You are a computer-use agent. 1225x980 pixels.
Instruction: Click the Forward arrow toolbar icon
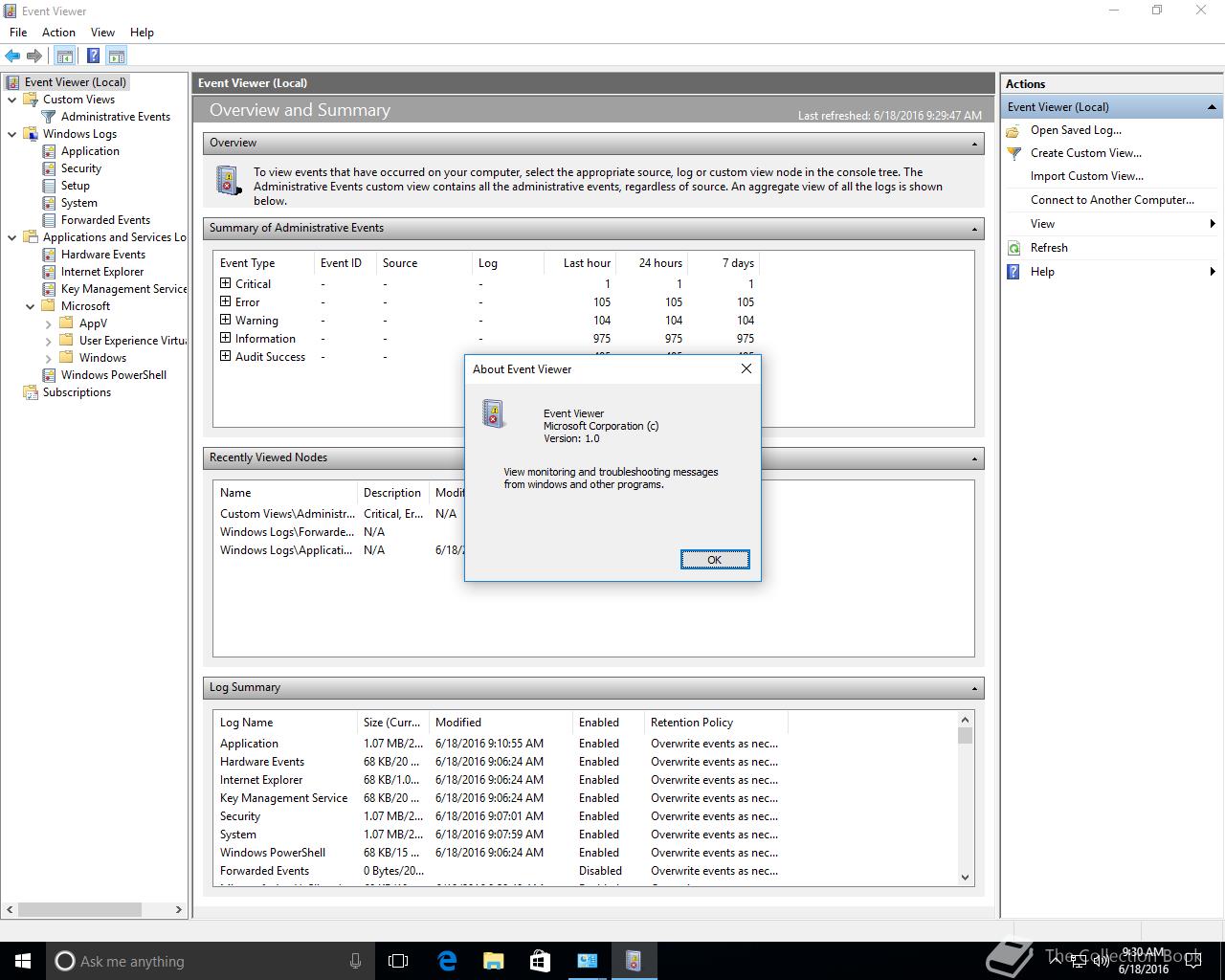tap(34, 56)
